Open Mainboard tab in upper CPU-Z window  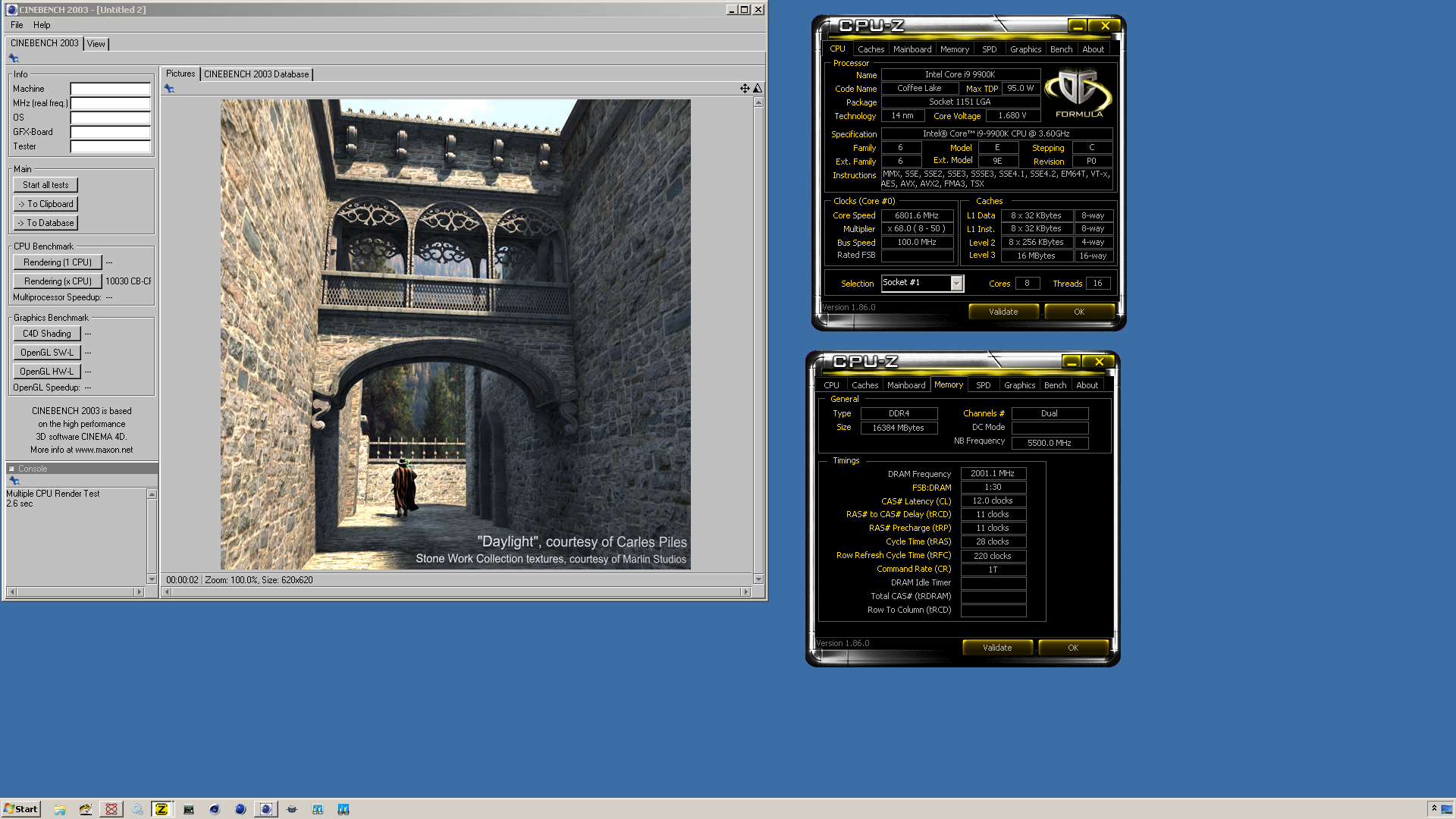pos(912,49)
